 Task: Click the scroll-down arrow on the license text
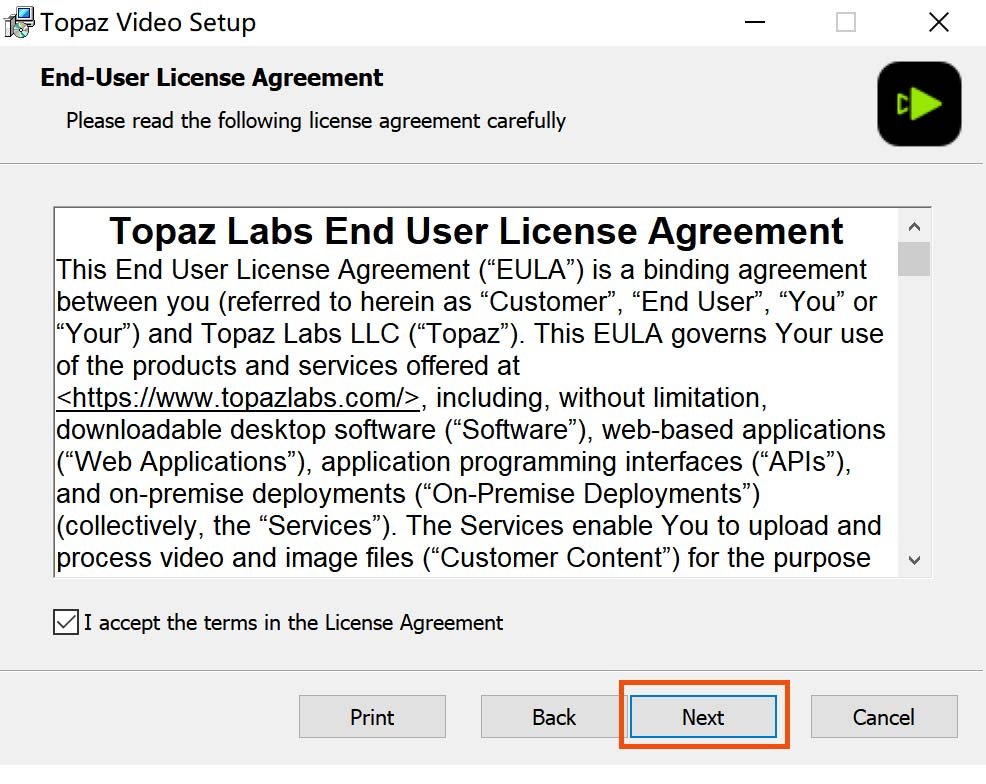[914, 561]
